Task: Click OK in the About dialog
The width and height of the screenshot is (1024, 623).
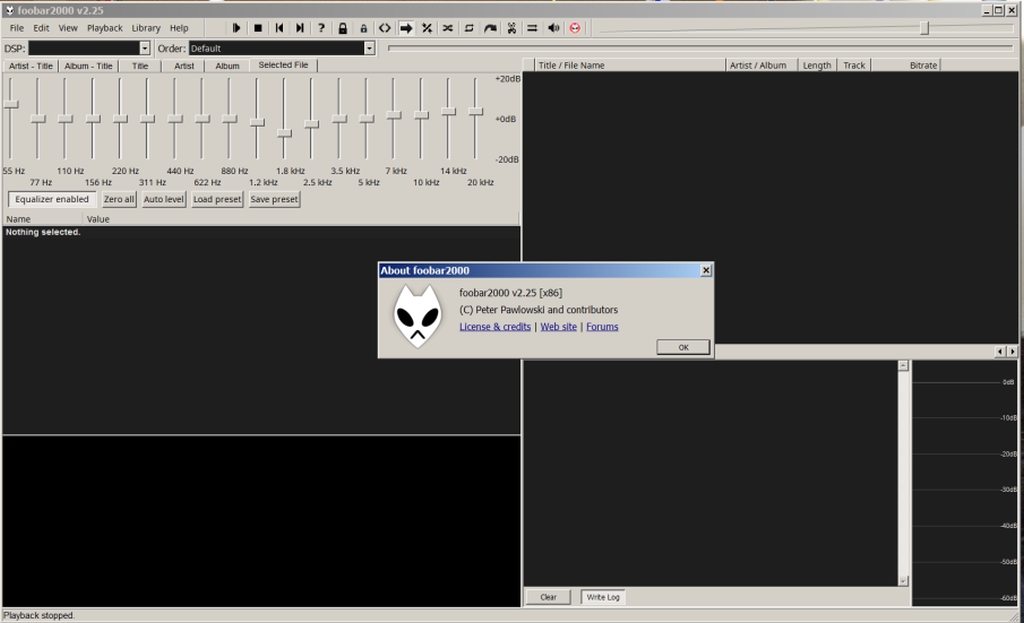Action: point(683,347)
